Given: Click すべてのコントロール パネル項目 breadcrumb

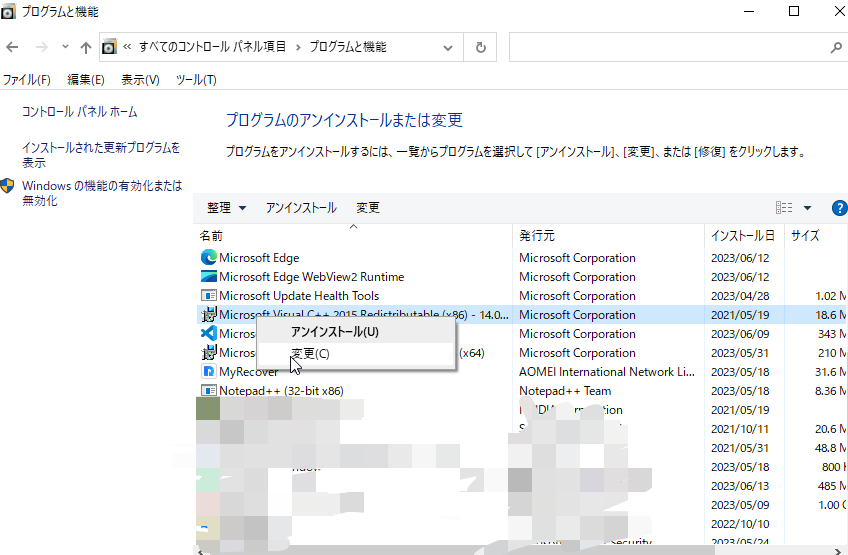Looking at the screenshot, I should pos(213,47).
